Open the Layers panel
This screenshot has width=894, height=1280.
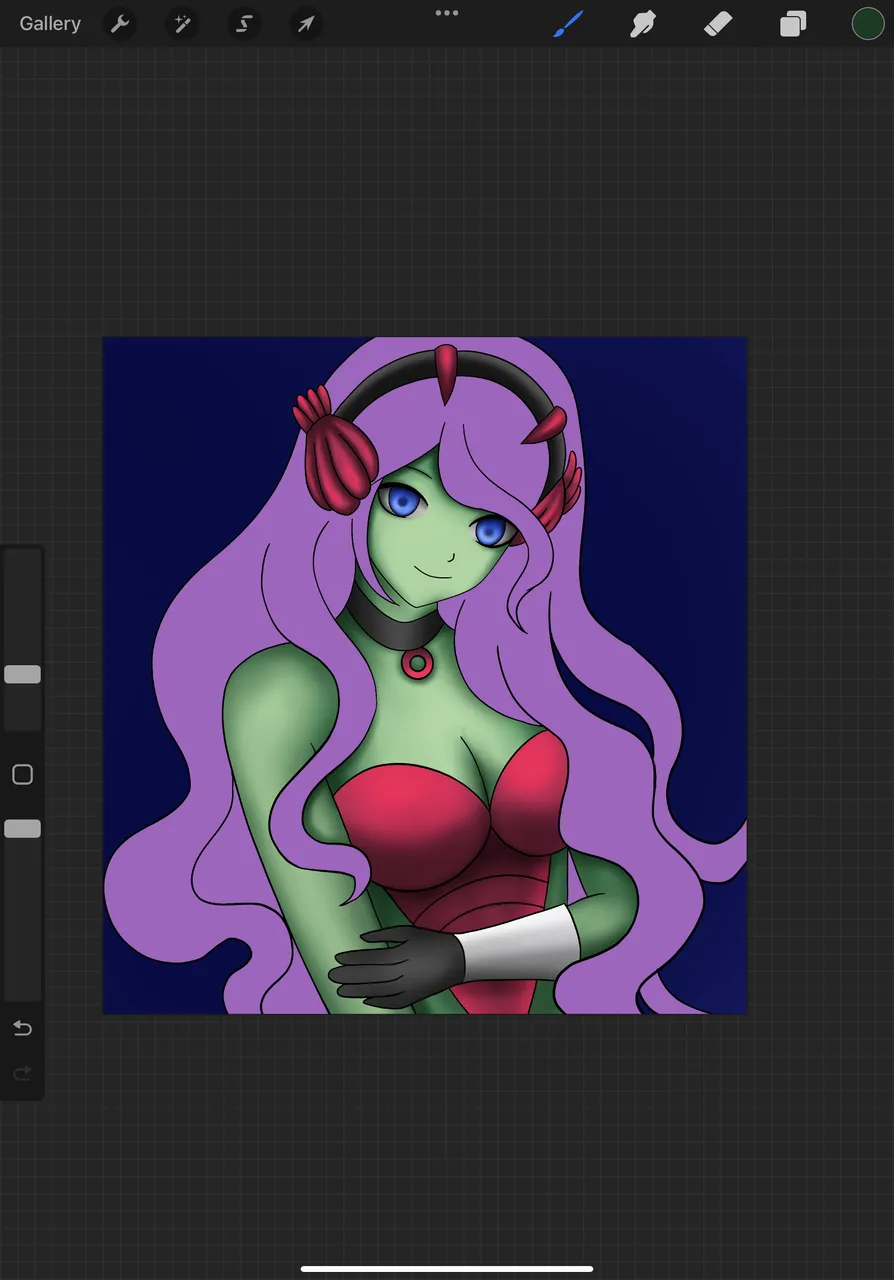coord(793,24)
